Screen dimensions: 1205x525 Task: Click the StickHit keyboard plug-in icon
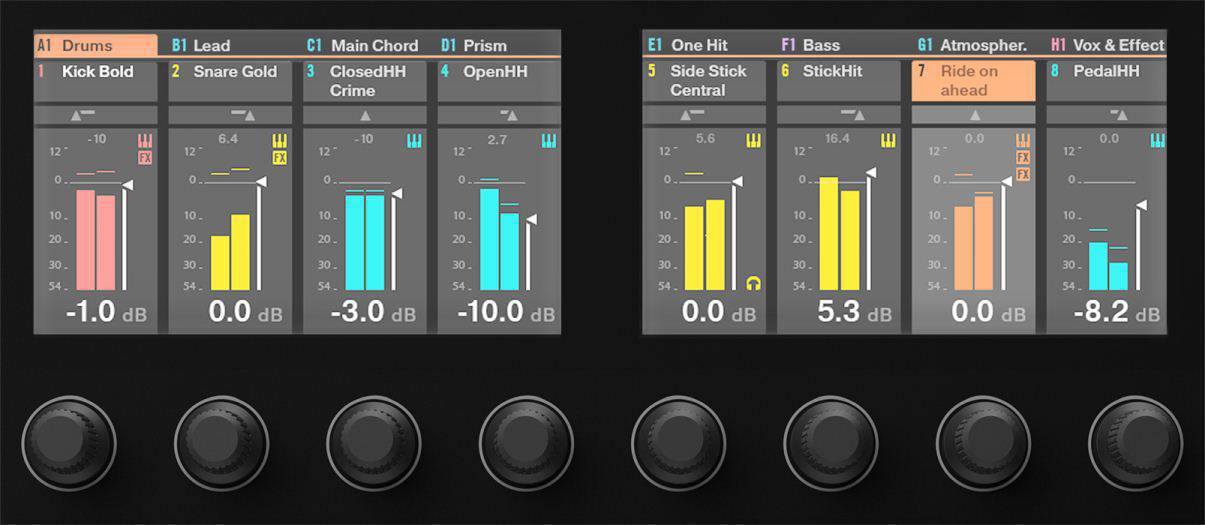click(x=888, y=141)
